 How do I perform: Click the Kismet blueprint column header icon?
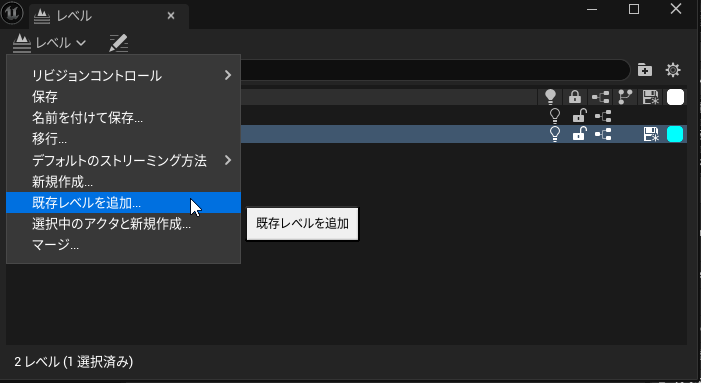600,97
